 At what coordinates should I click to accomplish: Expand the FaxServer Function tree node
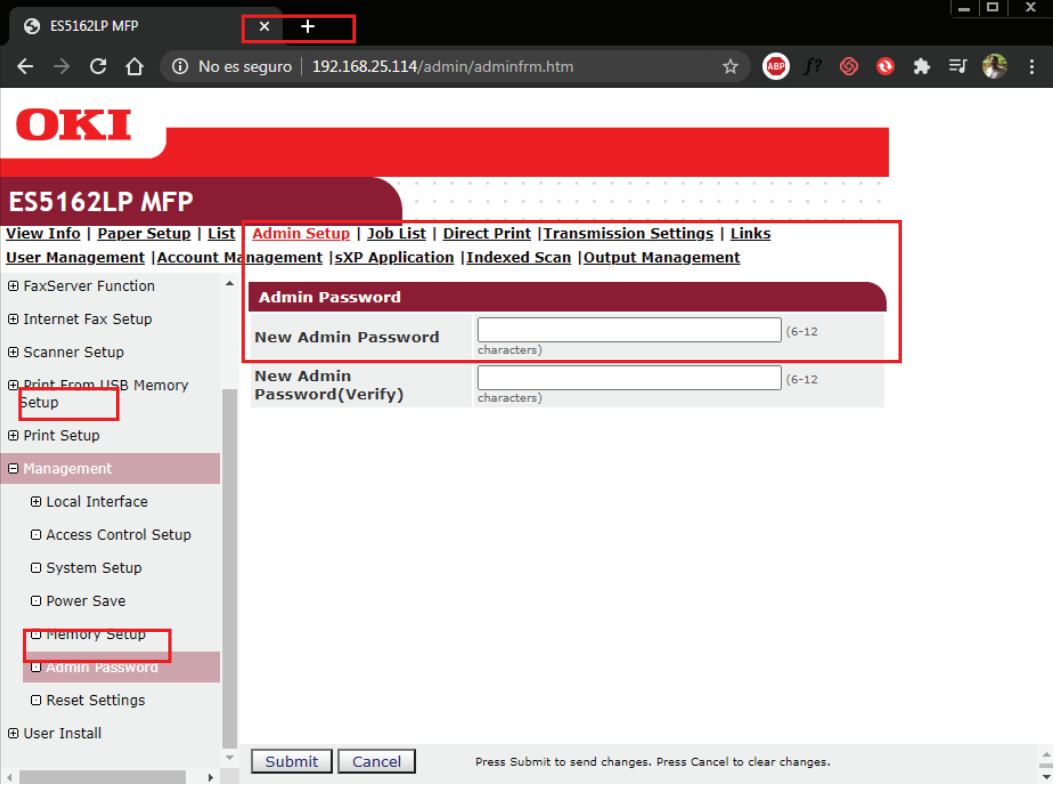(x=14, y=286)
